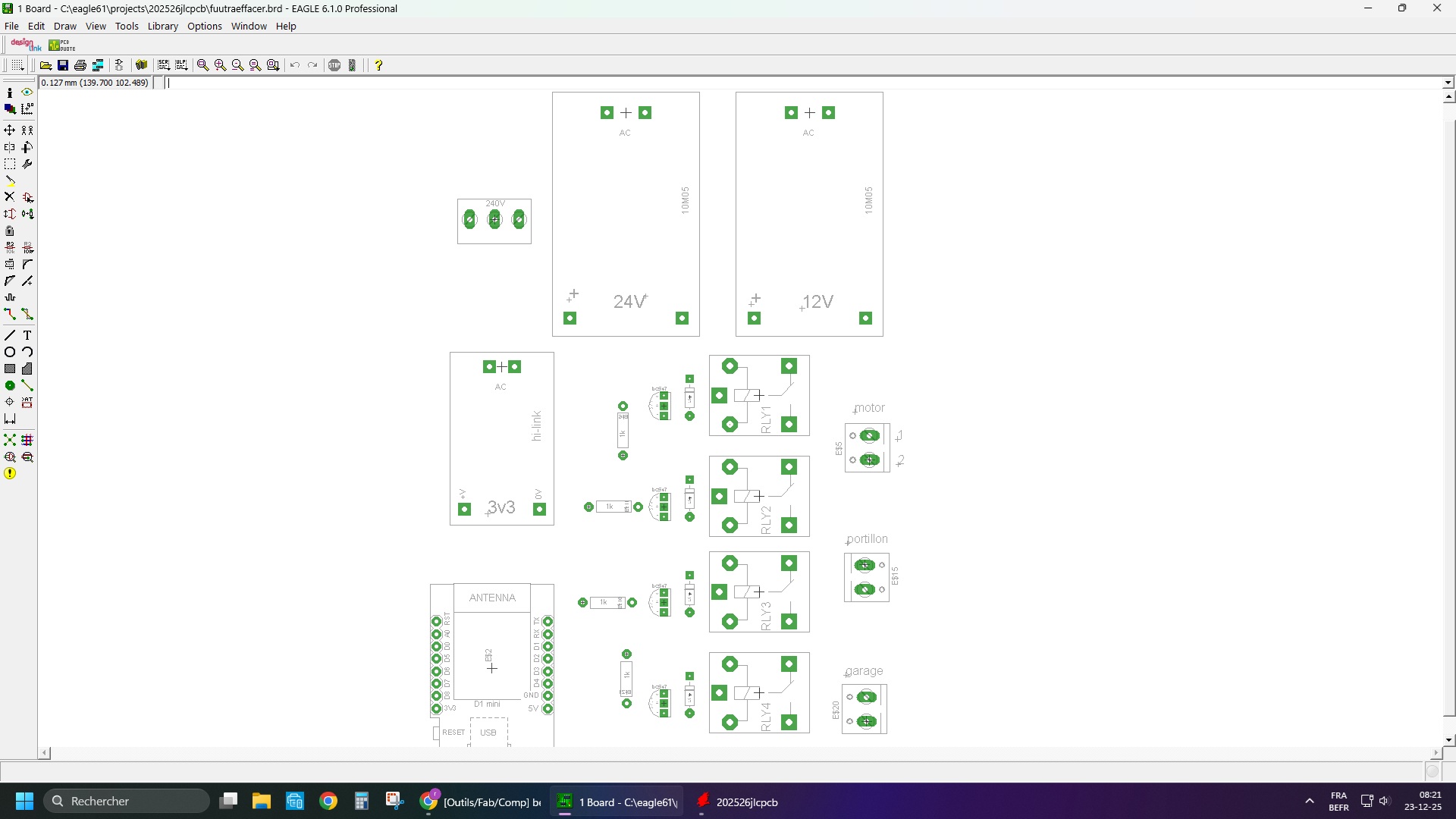1456x819 pixels.
Task: Open the Tools menu
Action: click(127, 26)
